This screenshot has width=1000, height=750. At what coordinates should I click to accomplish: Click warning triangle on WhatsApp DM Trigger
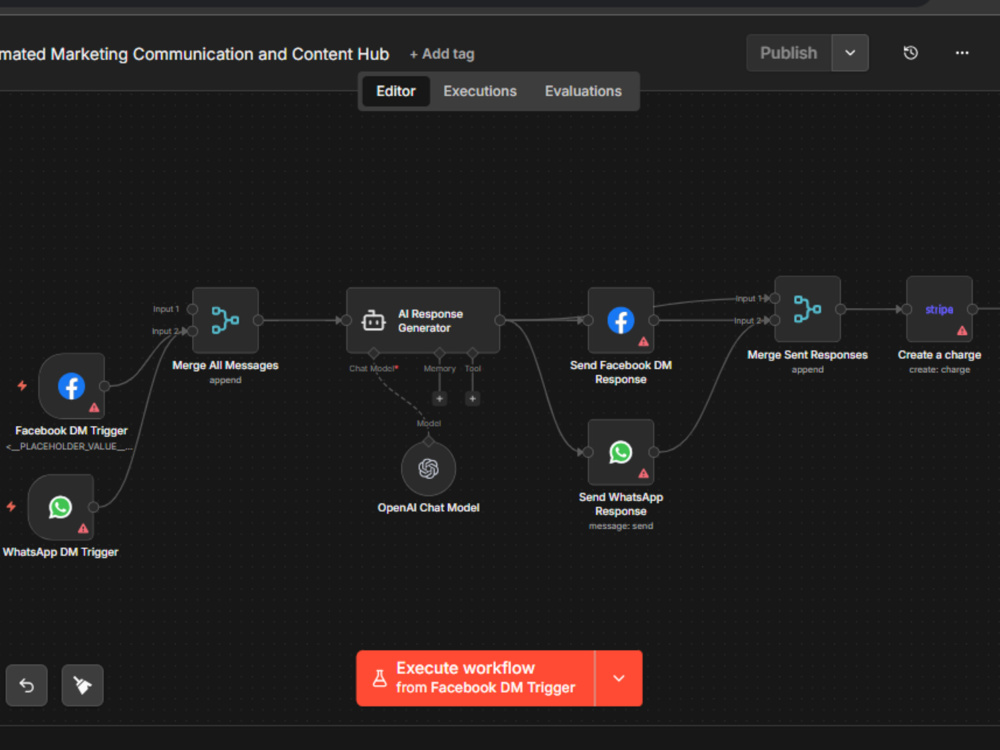click(x=83, y=529)
